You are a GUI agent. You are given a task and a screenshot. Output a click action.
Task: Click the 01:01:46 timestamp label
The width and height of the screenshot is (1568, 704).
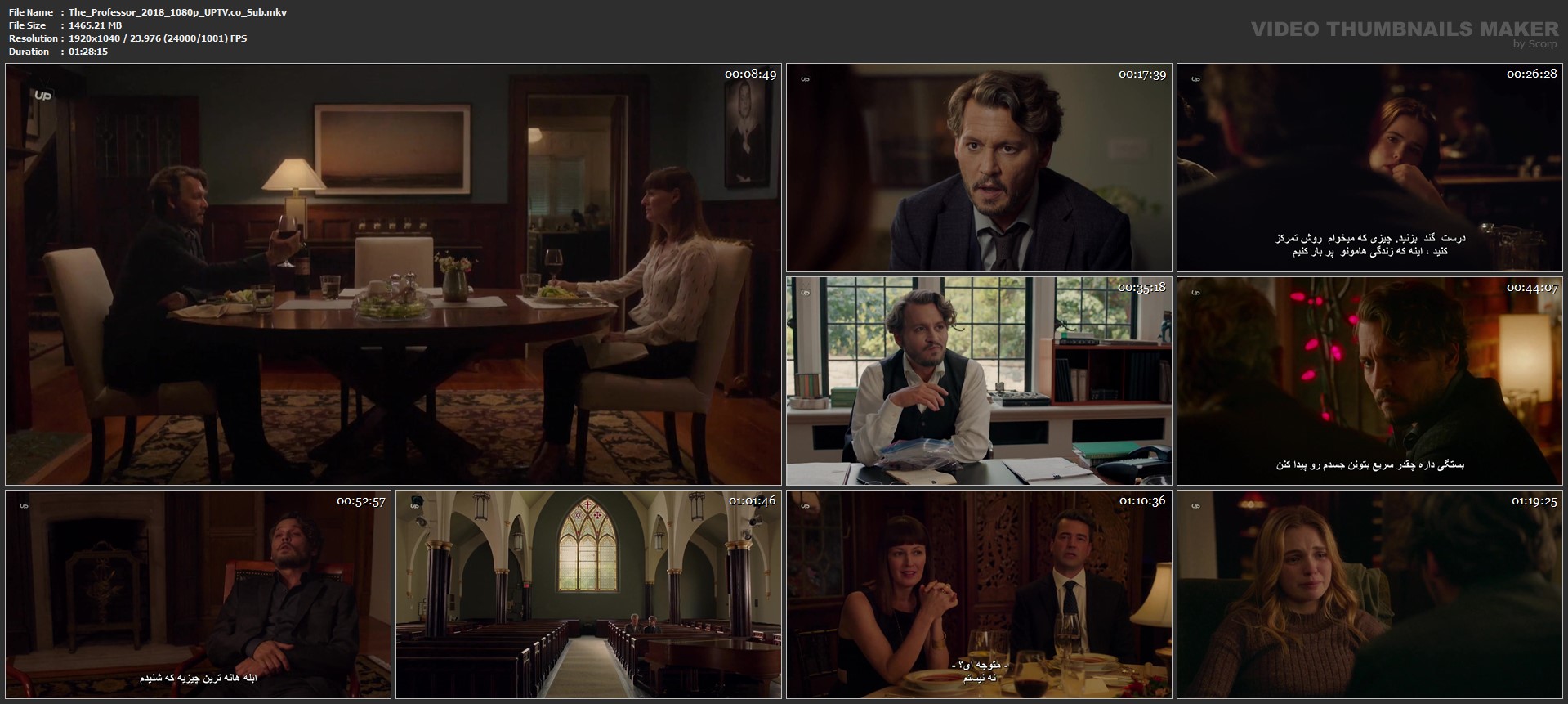[752, 501]
